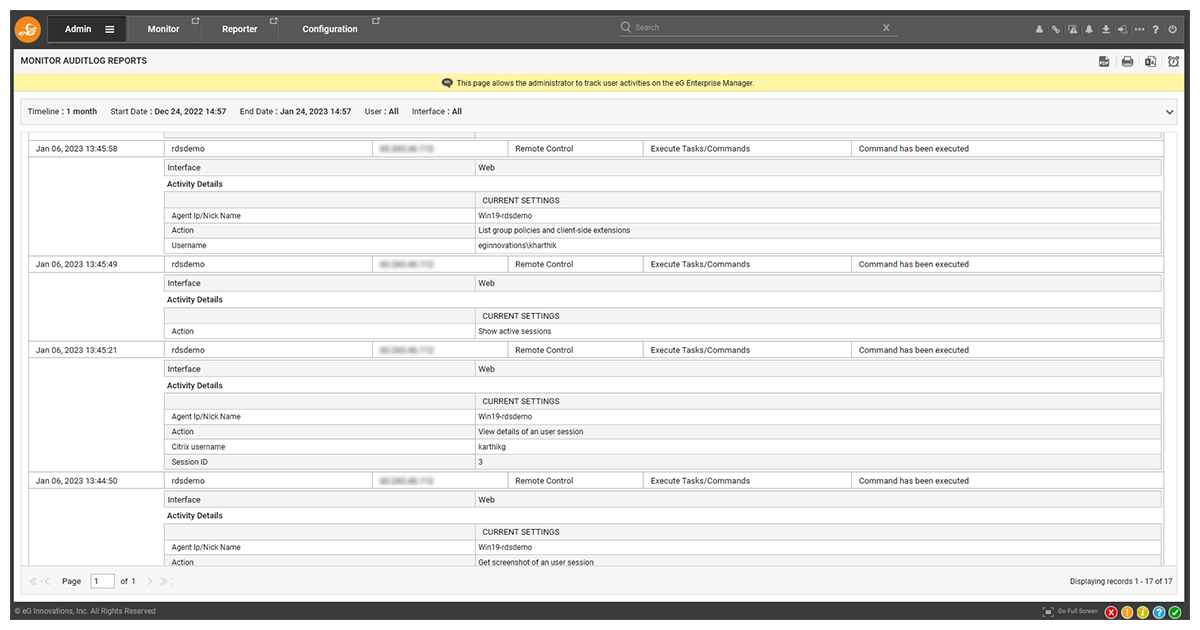1200x630 pixels.
Task: Open the Reporter module tab
Action: [239, 29]
